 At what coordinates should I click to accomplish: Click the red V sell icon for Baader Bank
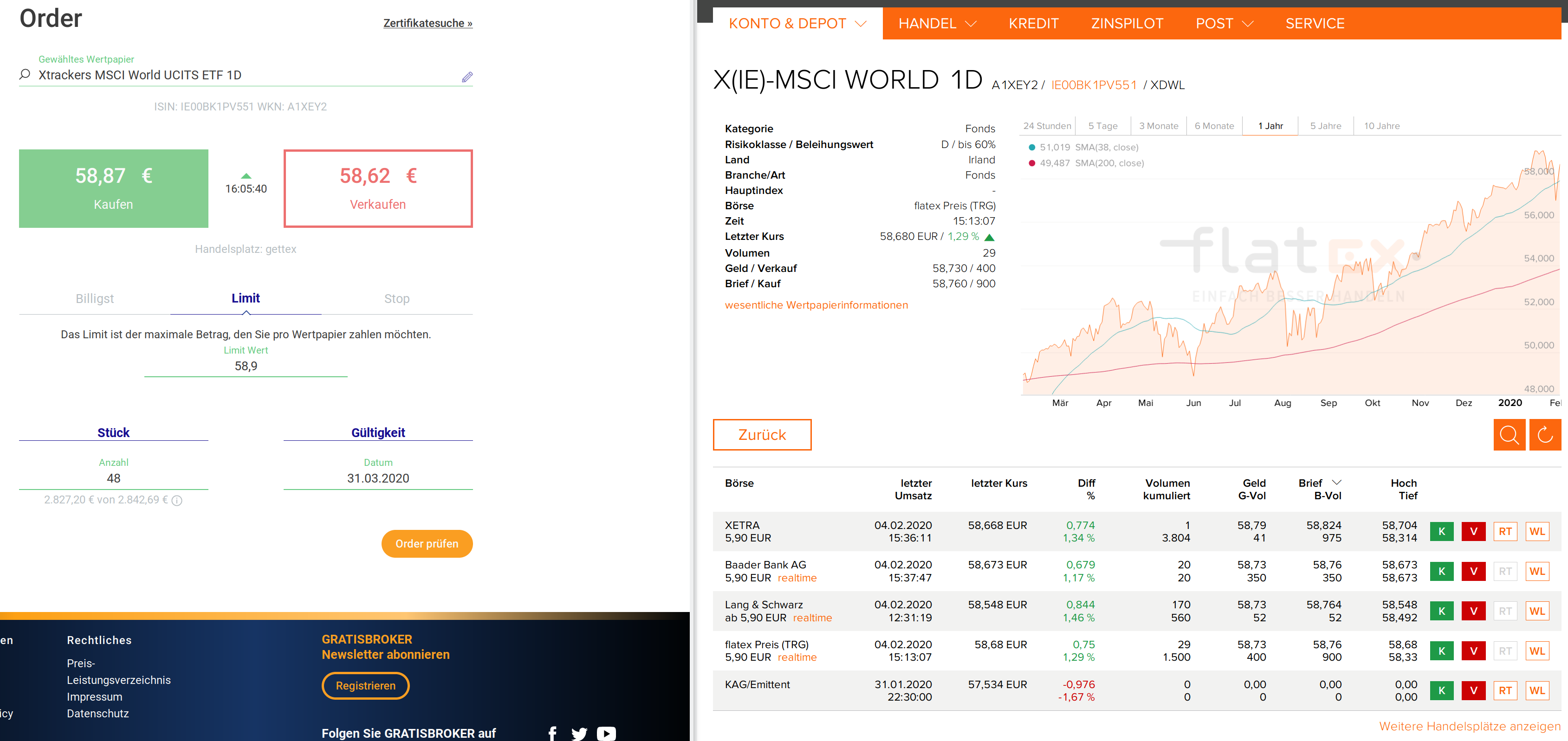click(1473, 571)
